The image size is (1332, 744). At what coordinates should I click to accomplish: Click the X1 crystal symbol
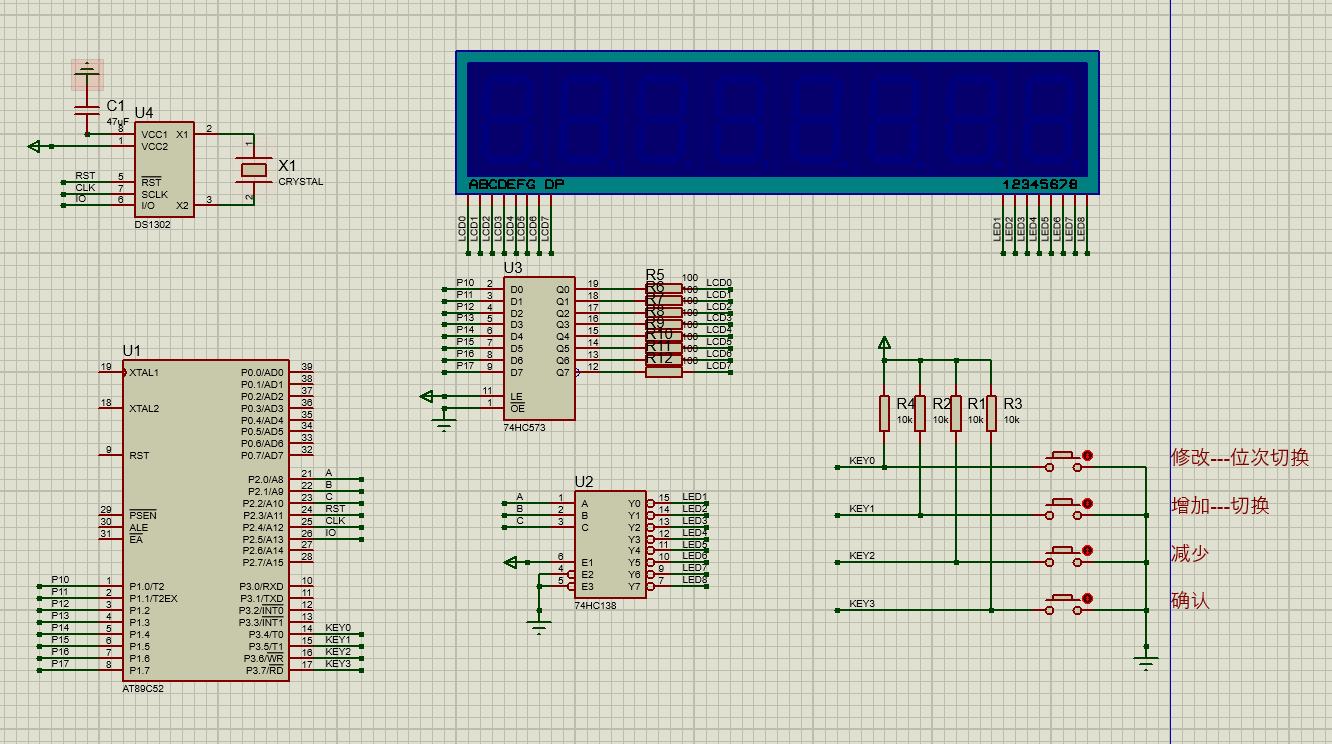pos(255,170)
